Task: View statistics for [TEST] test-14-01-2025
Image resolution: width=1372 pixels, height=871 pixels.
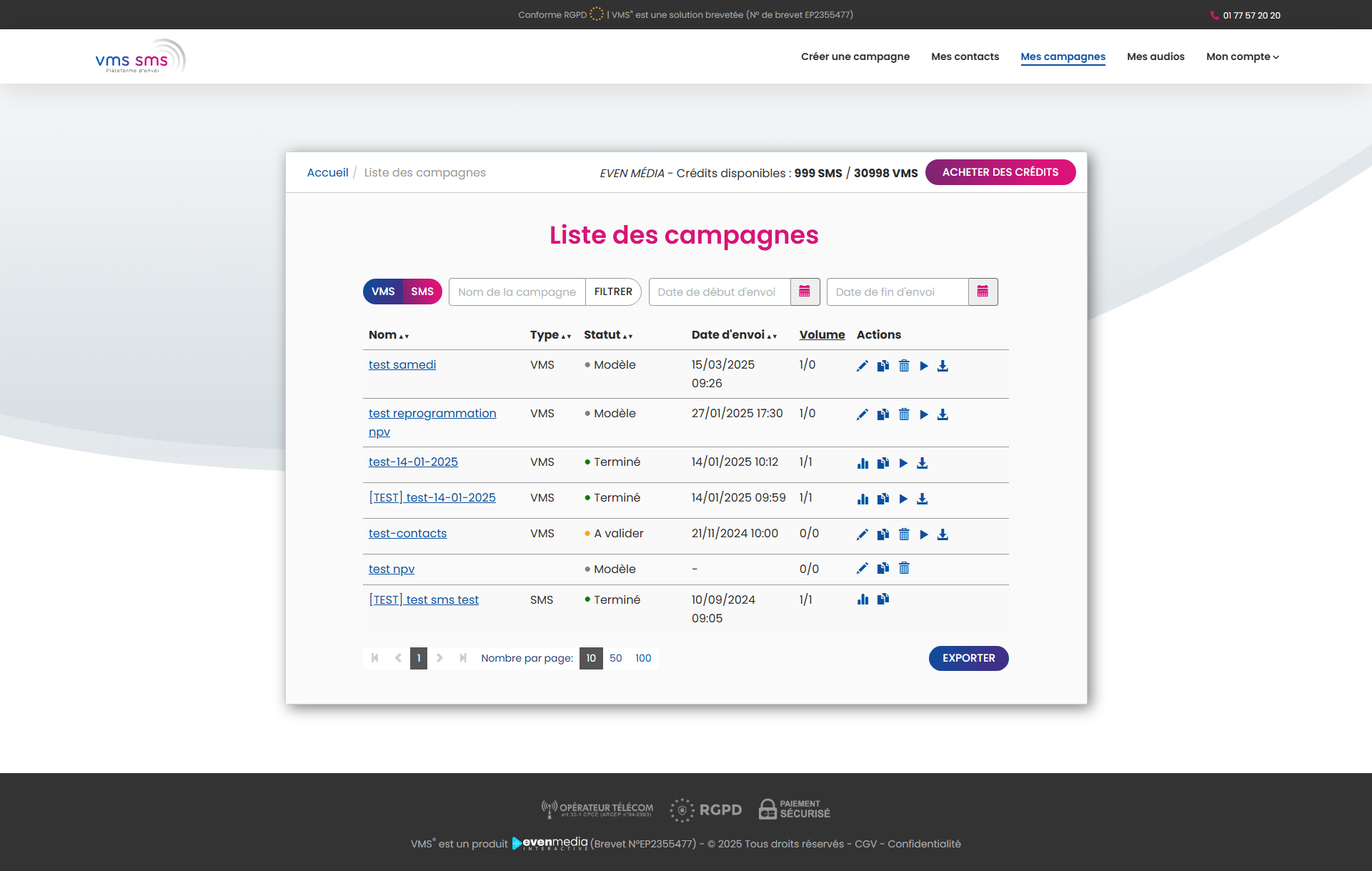Action: point(863,499)
